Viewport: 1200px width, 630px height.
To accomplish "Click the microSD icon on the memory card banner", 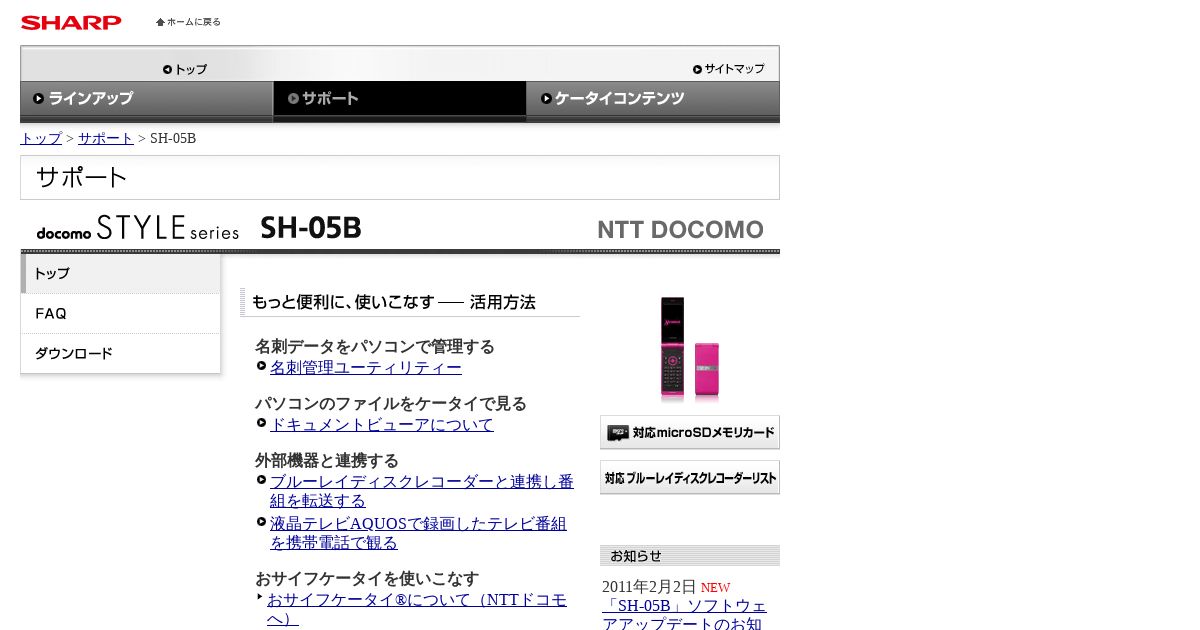I will pyautogui.click(x=619, y=432).
